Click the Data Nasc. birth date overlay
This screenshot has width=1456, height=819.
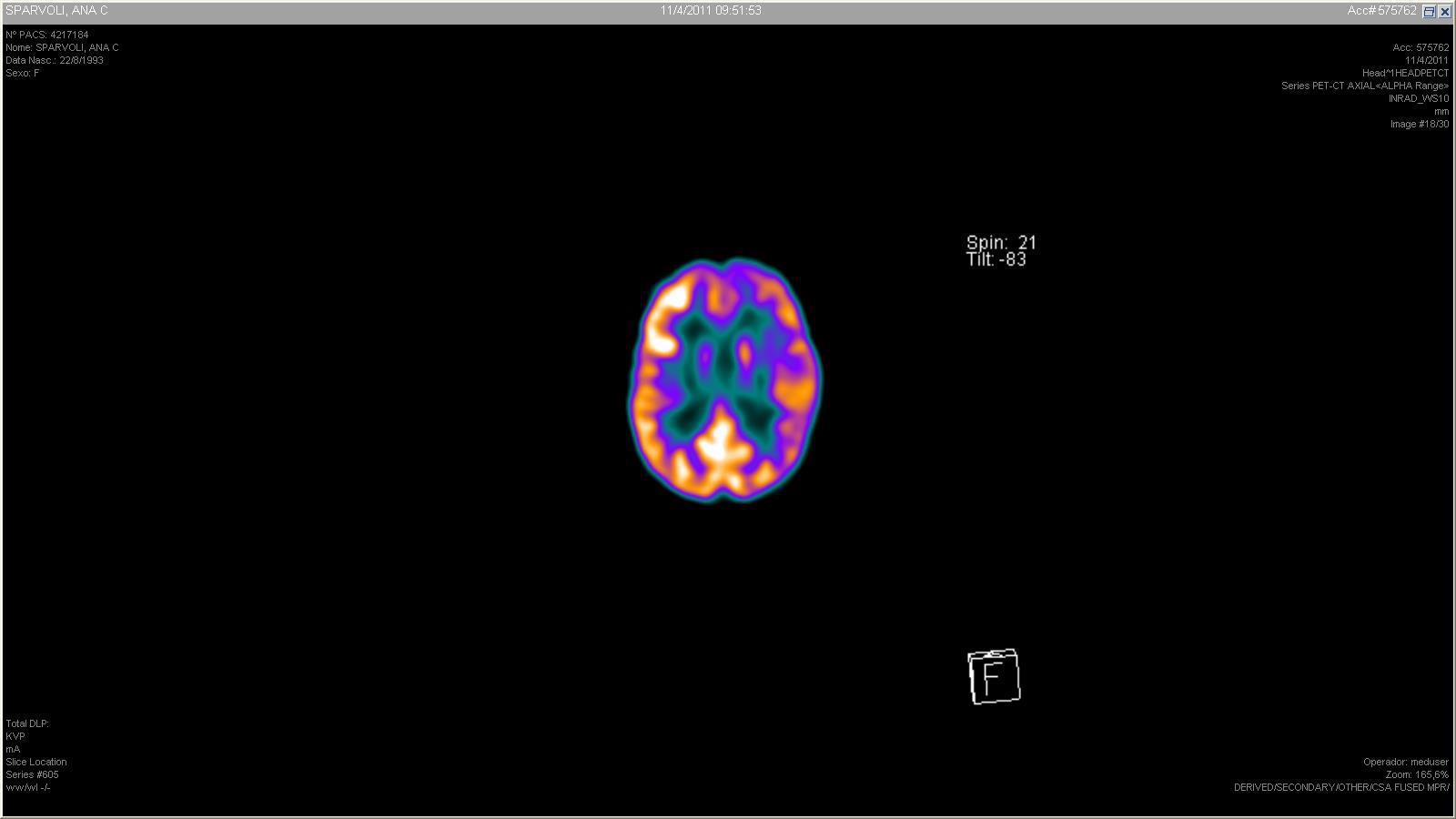point(55,60)
